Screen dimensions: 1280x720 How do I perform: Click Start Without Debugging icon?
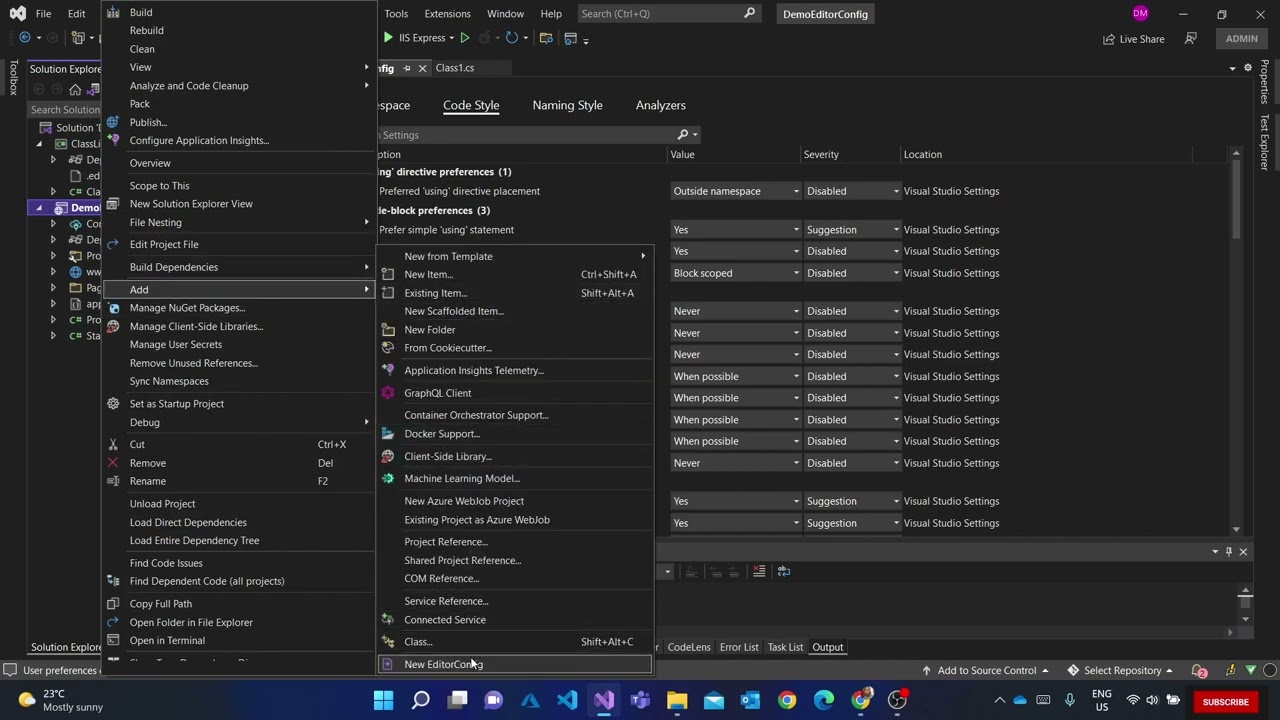(x=465, y=38)
